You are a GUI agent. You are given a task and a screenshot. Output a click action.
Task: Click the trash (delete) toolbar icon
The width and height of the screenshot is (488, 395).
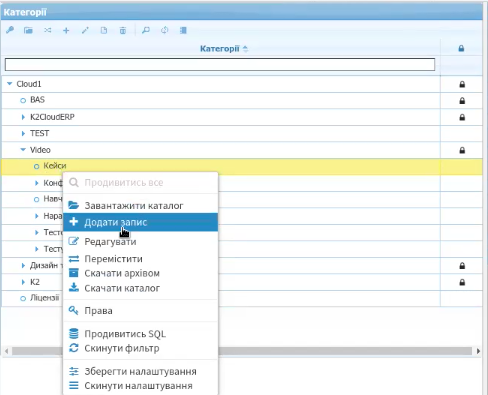[x=123, y=31]
